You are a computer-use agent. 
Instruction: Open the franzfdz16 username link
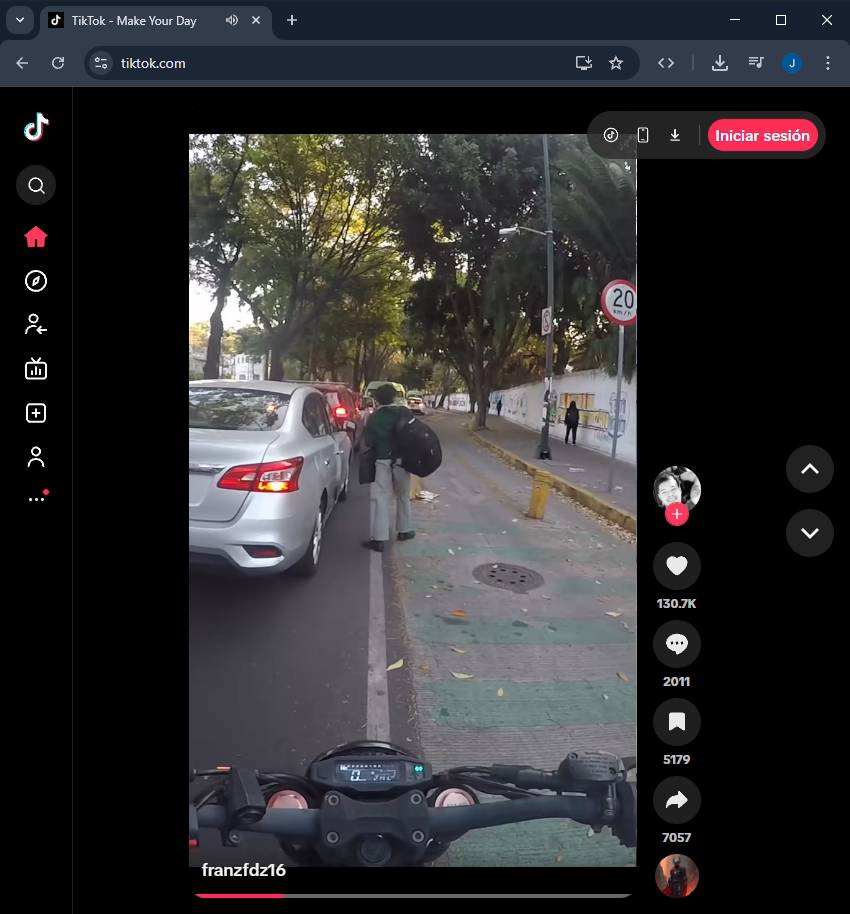click(x=244, y=870)
